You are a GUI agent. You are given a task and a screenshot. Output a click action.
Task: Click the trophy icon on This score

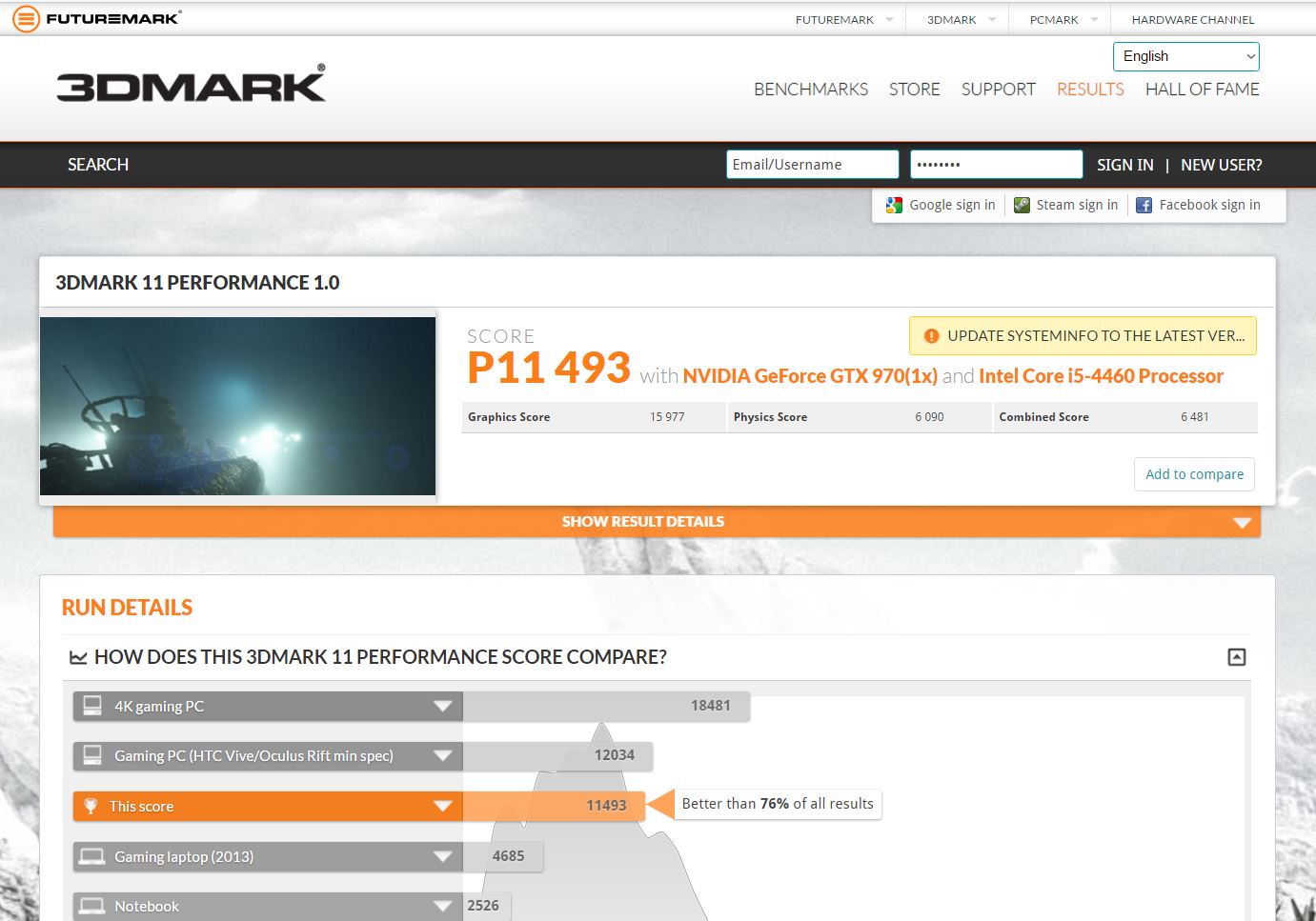91,807
